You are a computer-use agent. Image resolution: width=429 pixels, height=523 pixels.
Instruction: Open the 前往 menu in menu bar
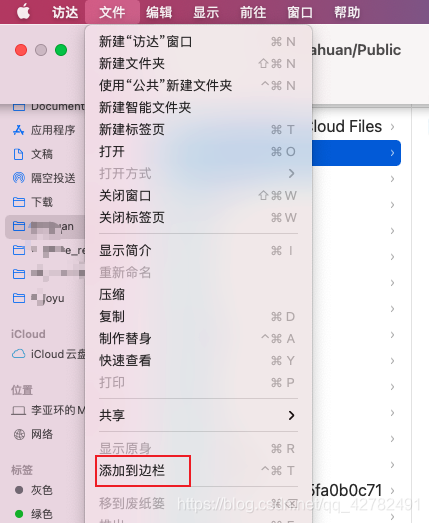coord(253,12)
